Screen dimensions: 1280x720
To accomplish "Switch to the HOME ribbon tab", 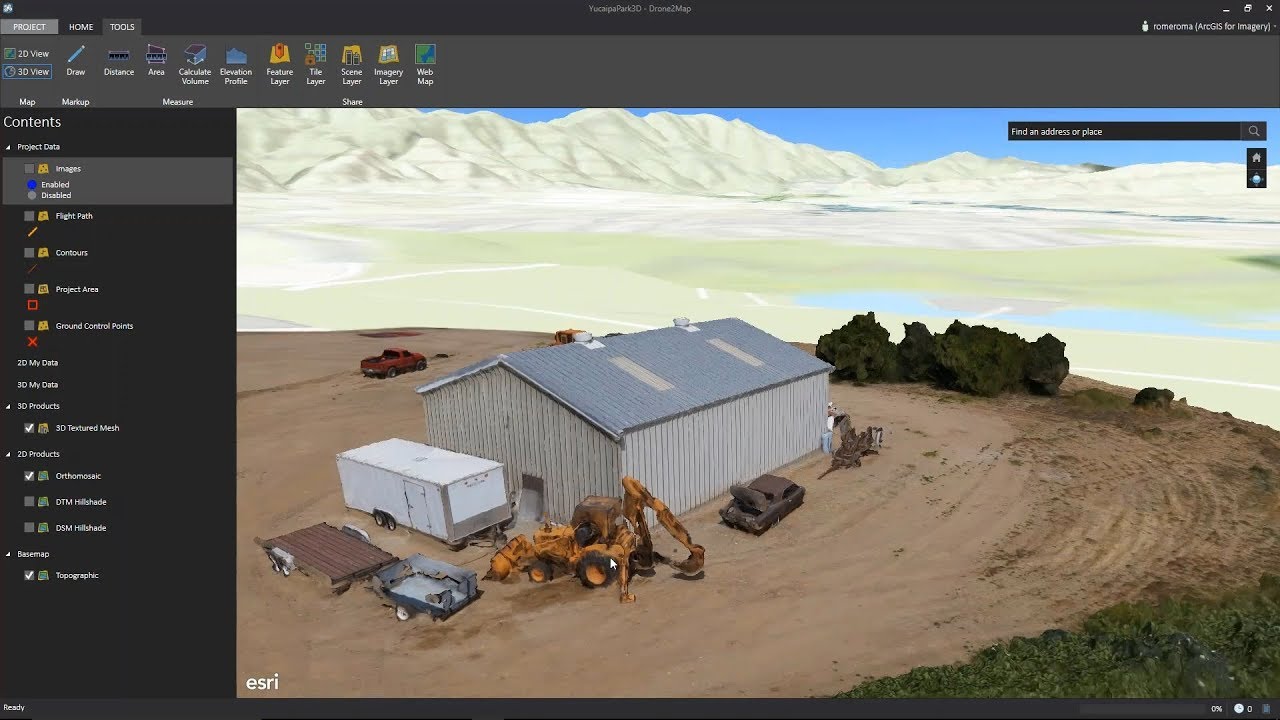I will (81, 27).
